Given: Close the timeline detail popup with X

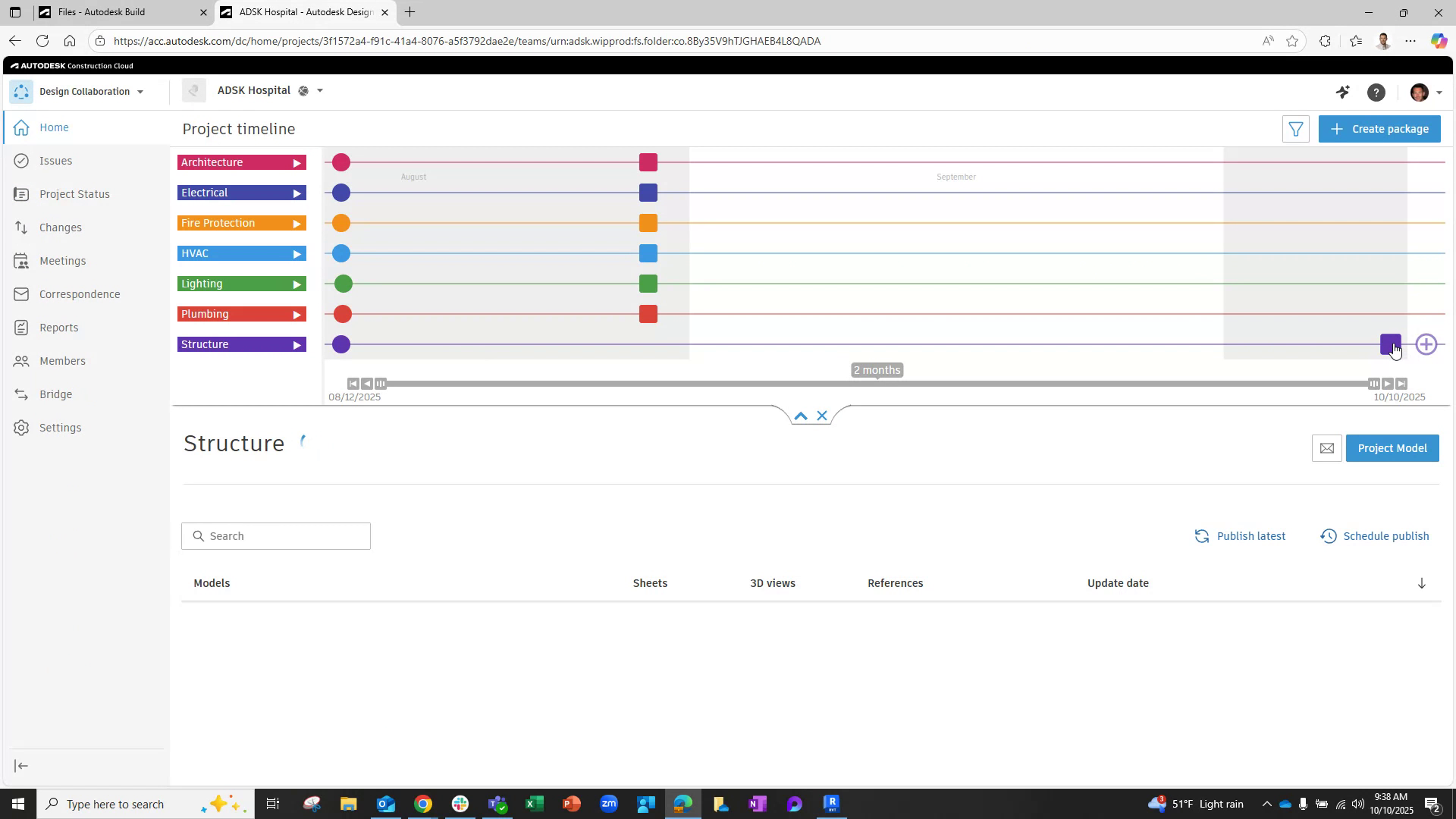Looking at the screenshot, I should click(x=822, y=416).
